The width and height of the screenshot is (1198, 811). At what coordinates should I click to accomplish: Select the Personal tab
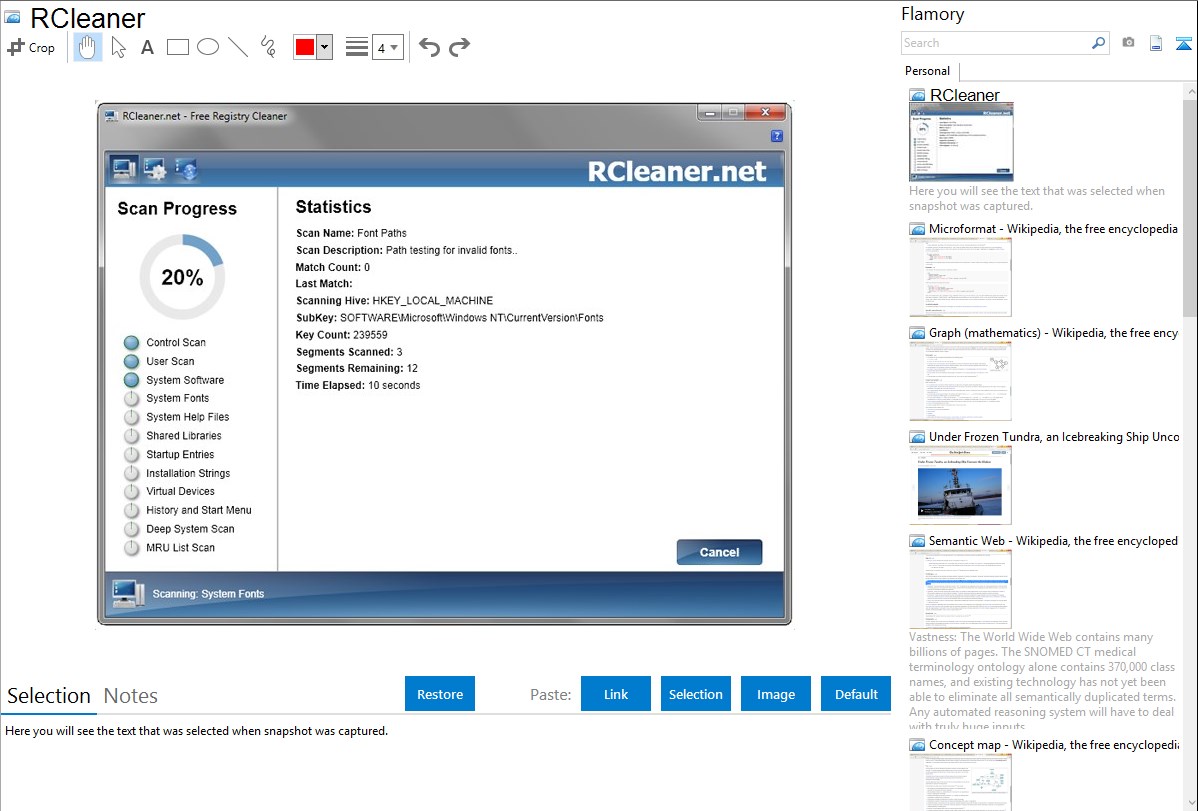928,71
